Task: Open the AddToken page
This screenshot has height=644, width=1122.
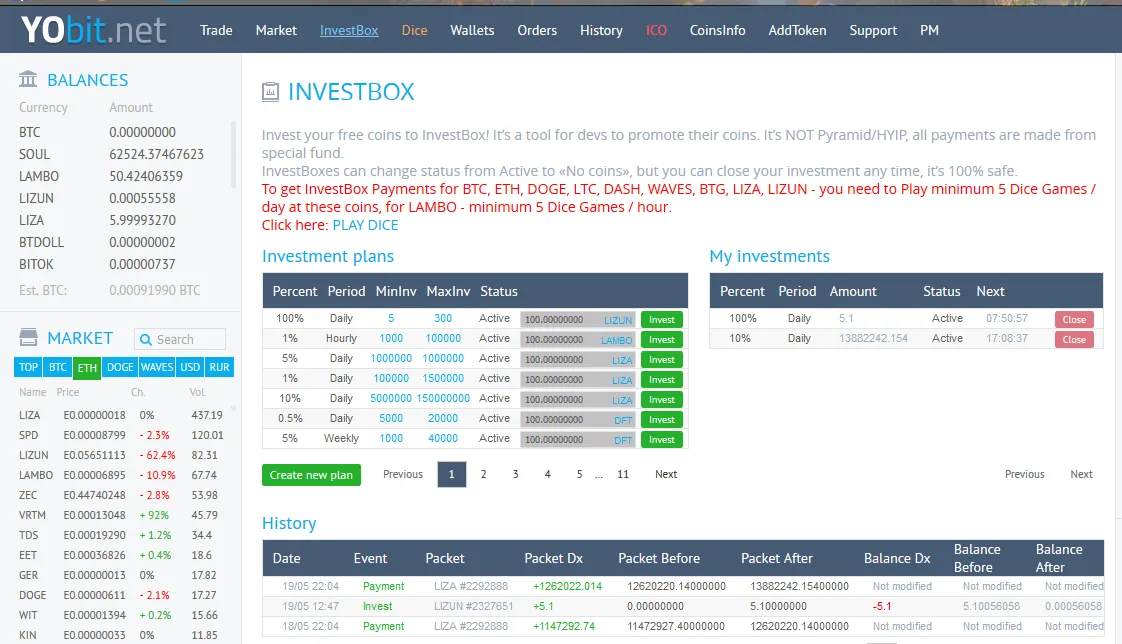Action: point(797,30)
